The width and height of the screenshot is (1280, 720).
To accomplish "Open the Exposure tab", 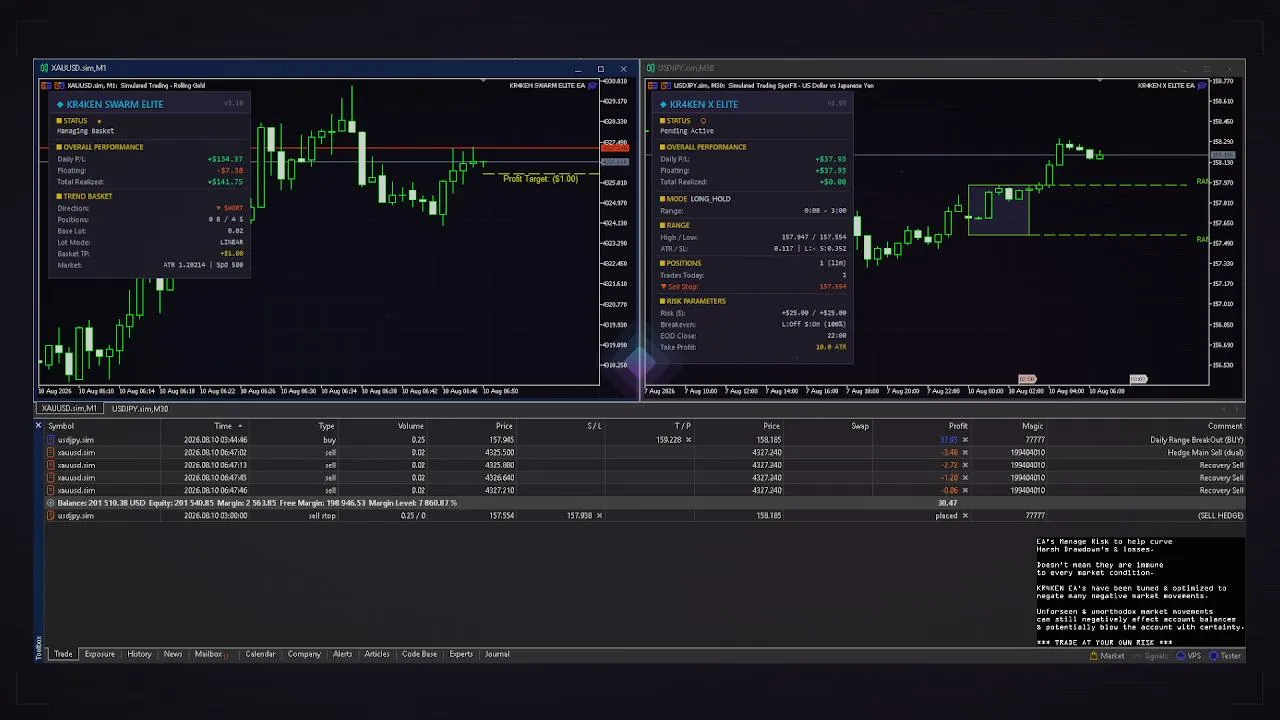I will pyautogui.click(x=99, y=654).
